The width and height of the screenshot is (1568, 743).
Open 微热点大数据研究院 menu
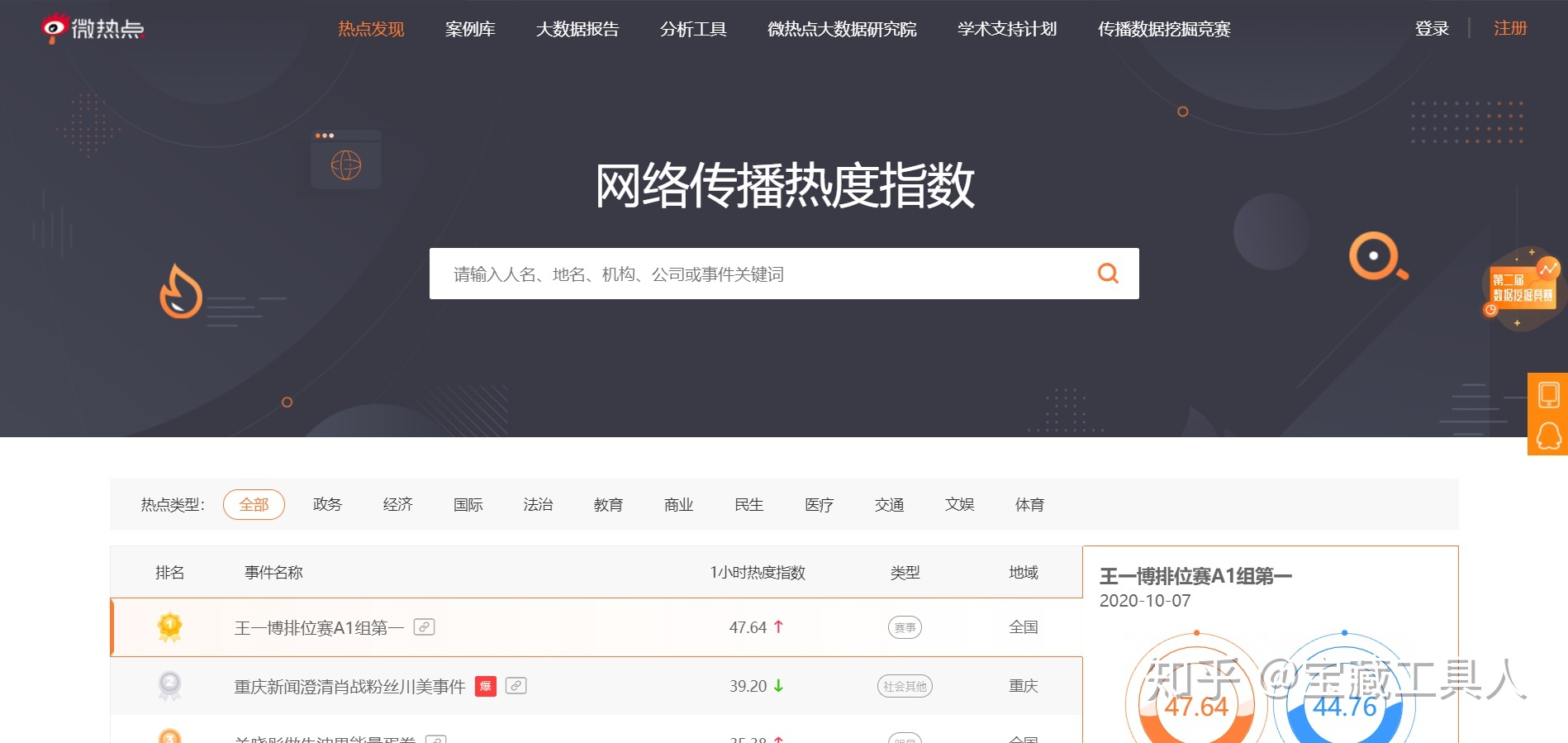pyautogui.click(x=842, y=29)
